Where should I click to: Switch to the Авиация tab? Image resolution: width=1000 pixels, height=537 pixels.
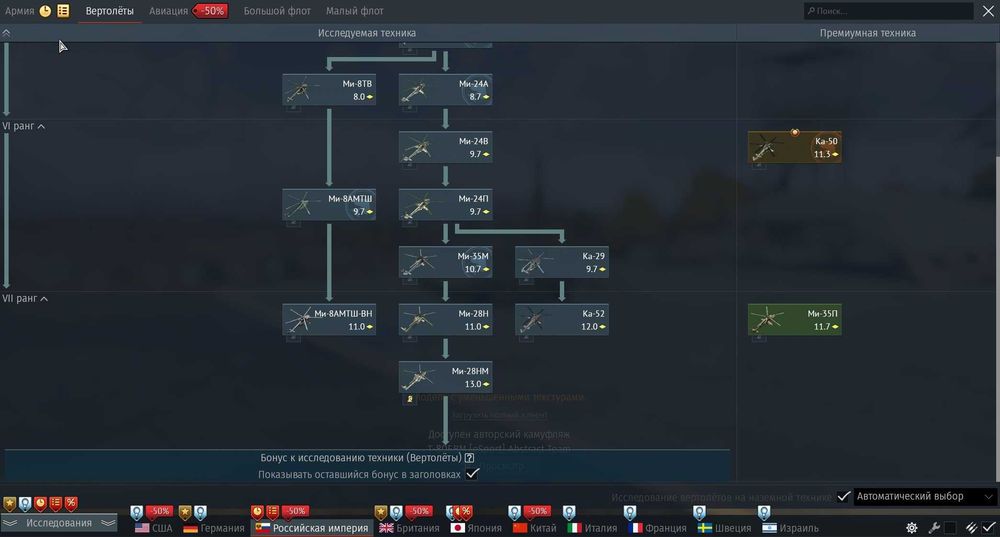coord(168,11)
